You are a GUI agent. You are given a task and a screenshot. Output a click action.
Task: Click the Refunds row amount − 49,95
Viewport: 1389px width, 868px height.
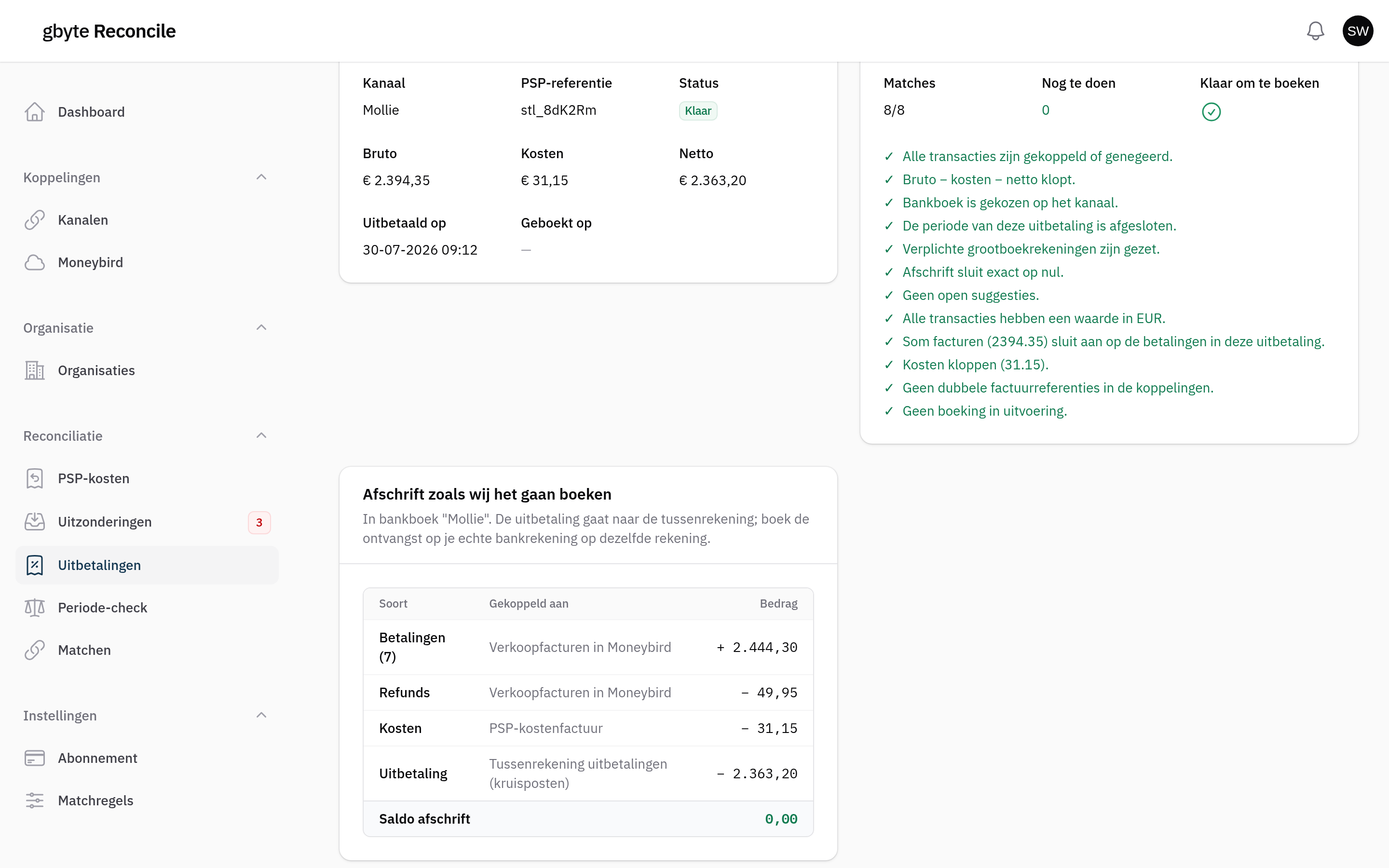coord(769,692)
